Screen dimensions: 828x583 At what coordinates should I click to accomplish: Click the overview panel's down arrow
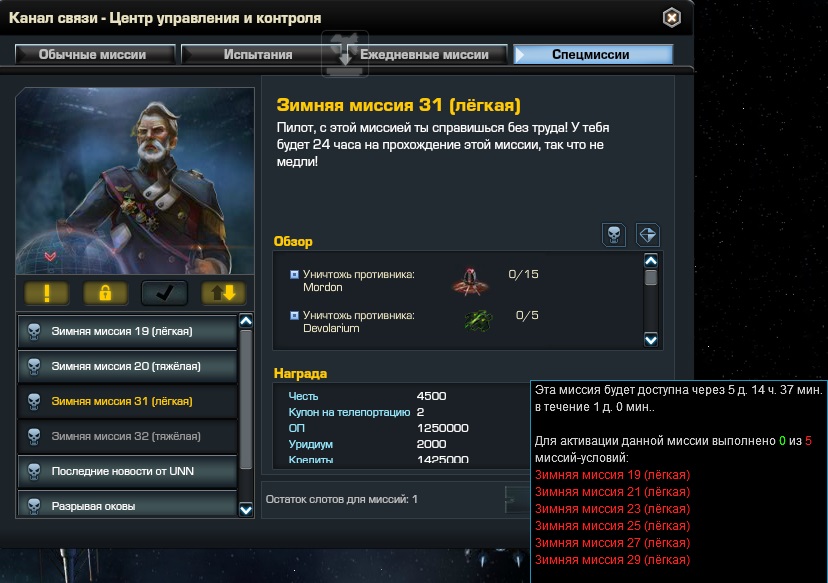651,340
